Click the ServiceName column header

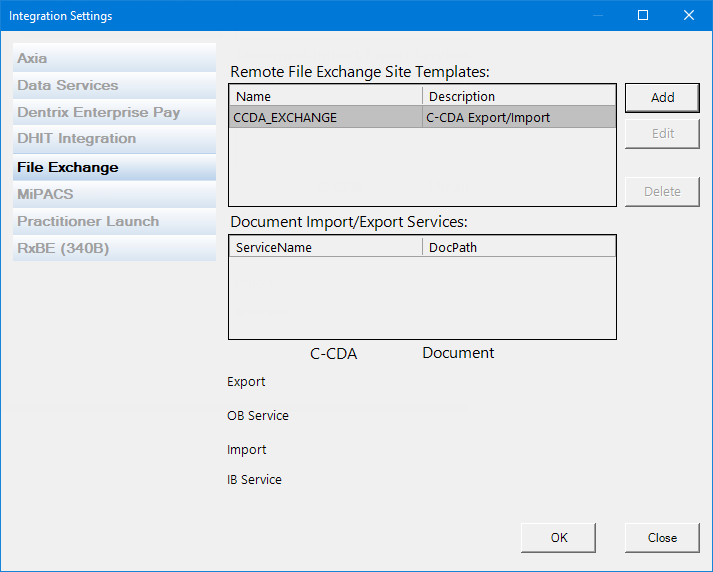coord(326,247)
